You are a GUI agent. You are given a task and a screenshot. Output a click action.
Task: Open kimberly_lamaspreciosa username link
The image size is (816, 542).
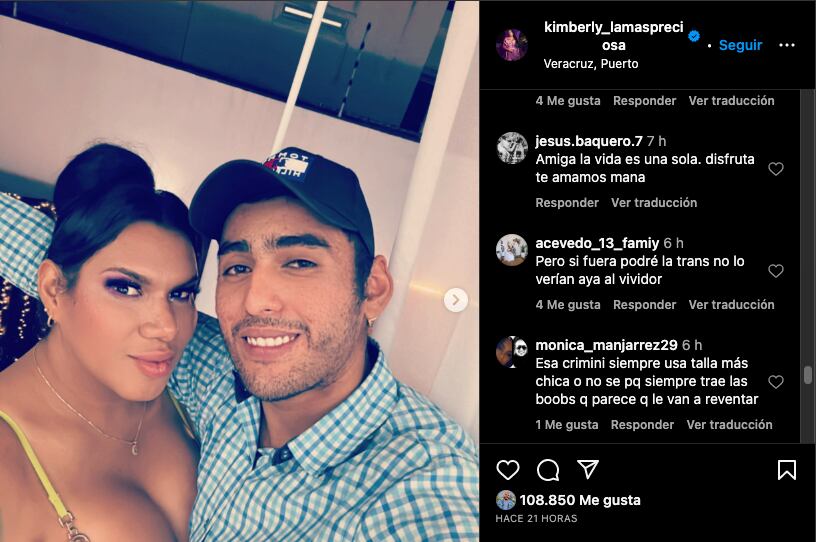614,36
